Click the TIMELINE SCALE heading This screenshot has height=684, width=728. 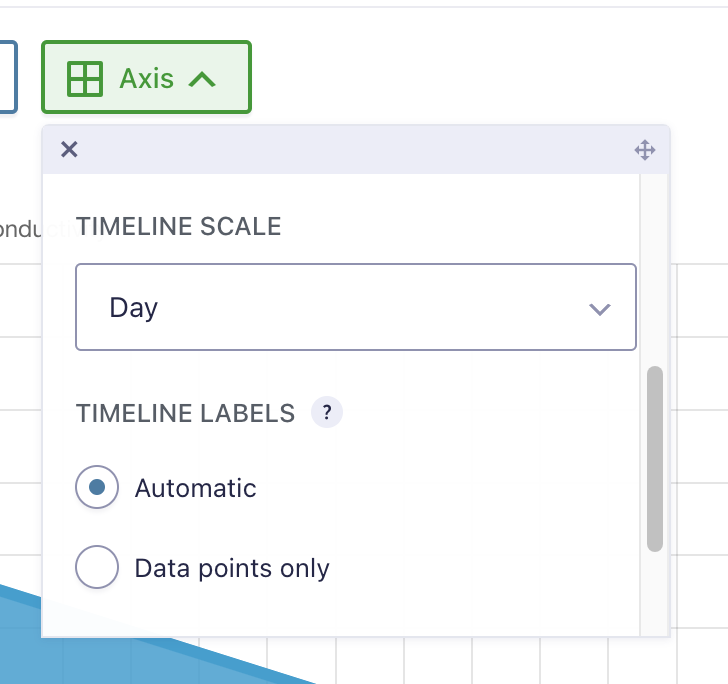coord(178,227)
